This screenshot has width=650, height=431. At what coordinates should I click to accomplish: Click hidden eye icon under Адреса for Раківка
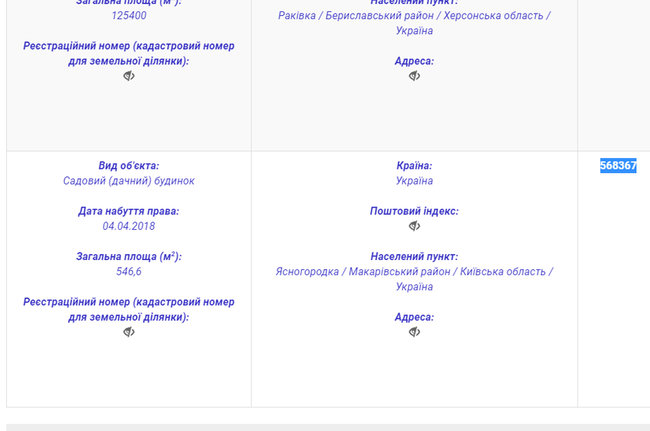[414, 76]
